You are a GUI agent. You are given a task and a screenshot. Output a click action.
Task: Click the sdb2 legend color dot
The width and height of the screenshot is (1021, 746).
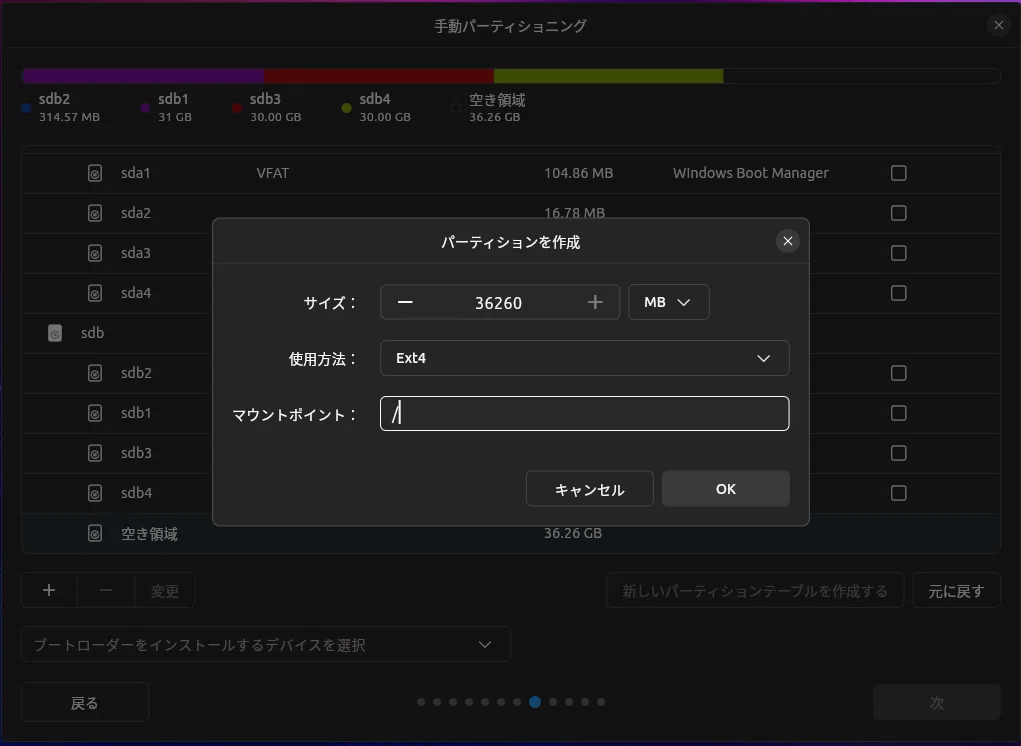pos(26,108)
